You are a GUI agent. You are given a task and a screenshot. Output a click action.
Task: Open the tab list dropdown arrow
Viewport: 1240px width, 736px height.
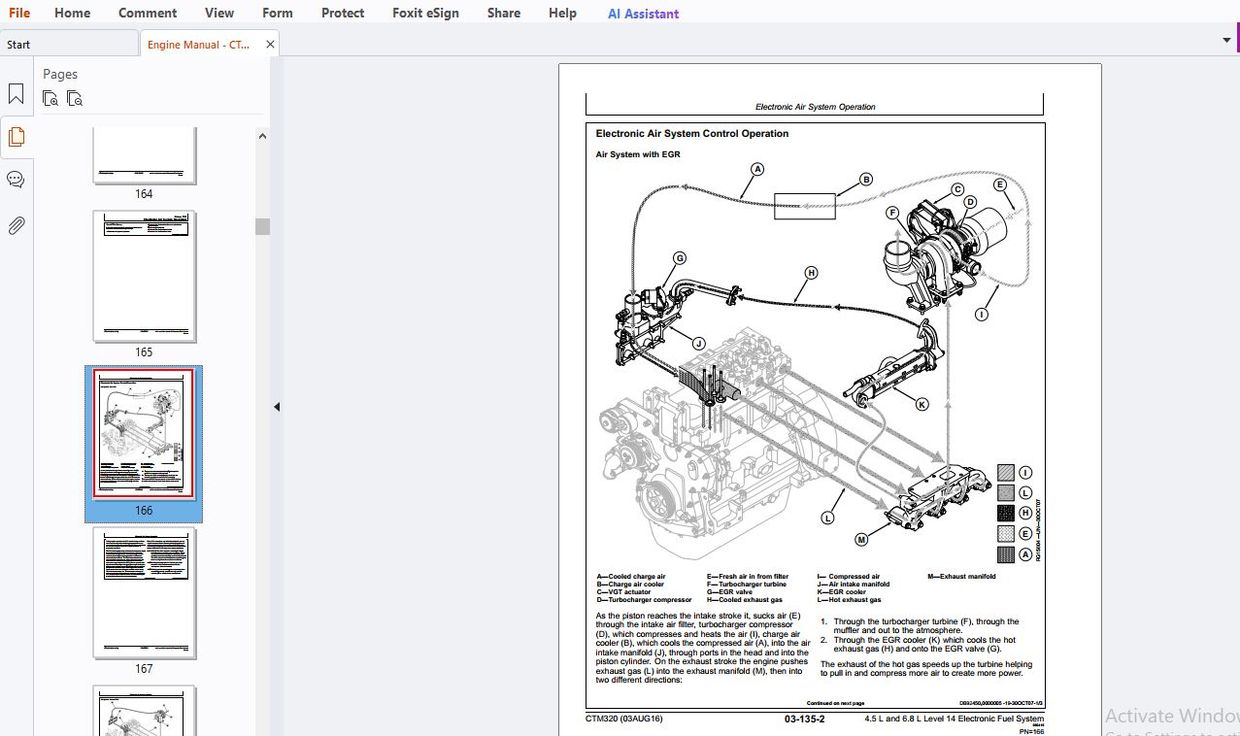[x=1227, y=40]
